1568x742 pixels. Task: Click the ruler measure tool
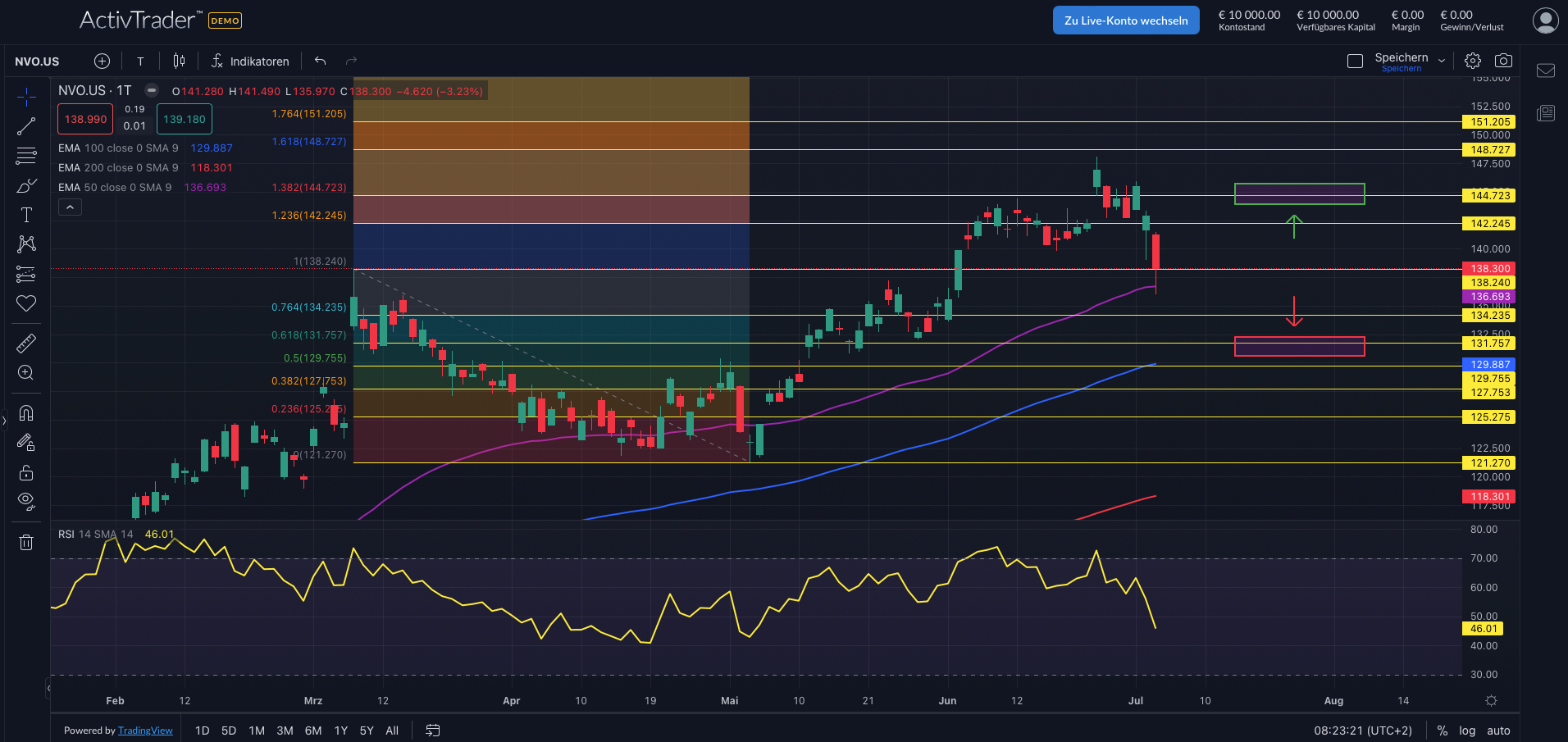[x=26, y=343]
